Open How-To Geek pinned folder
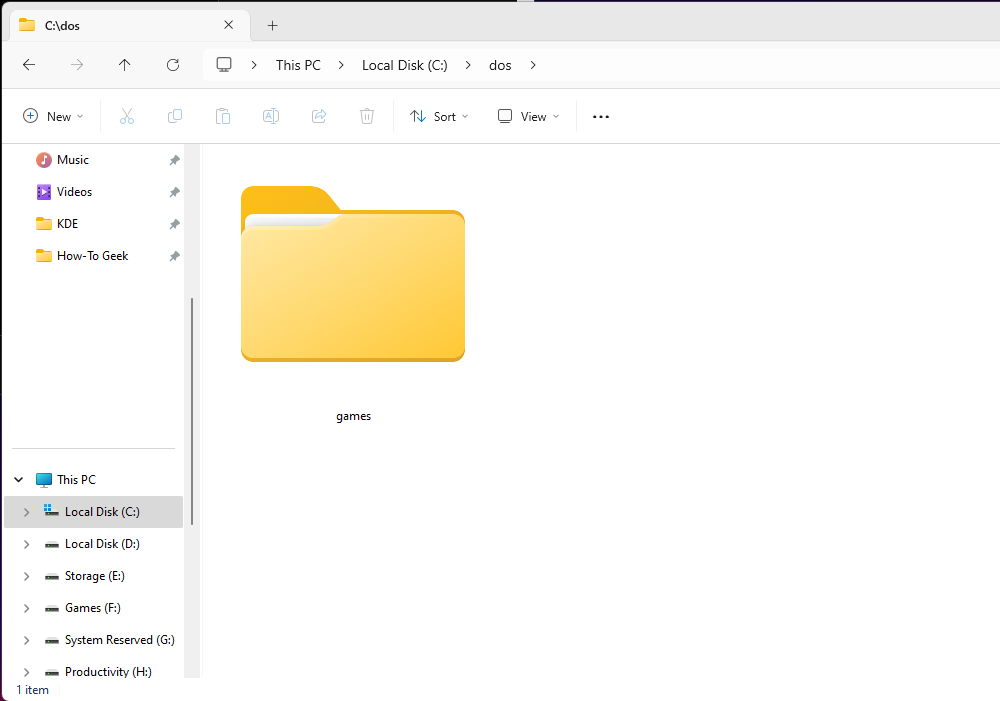This screenshot has height=701, width=1000. pos(94,256)
